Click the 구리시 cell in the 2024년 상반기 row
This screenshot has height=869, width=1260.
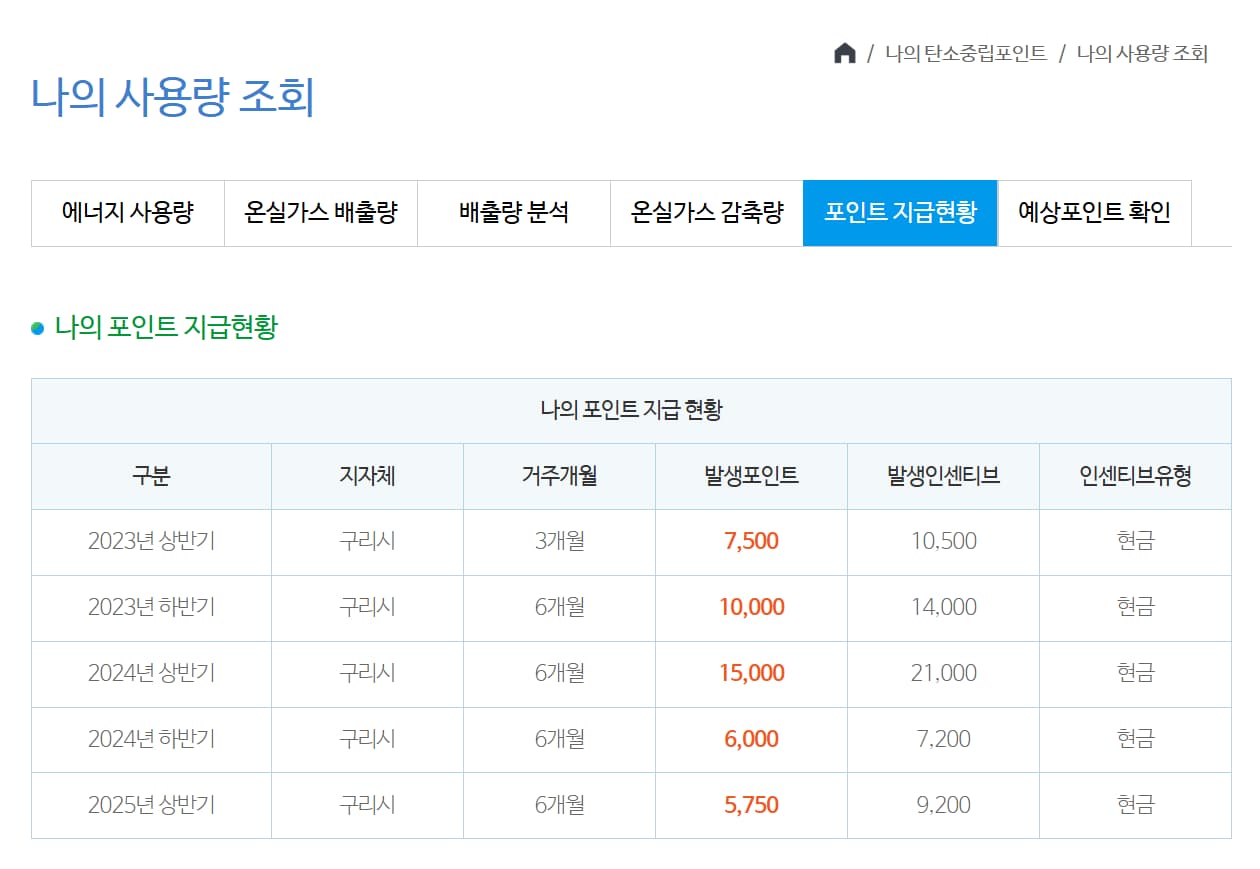366,673
